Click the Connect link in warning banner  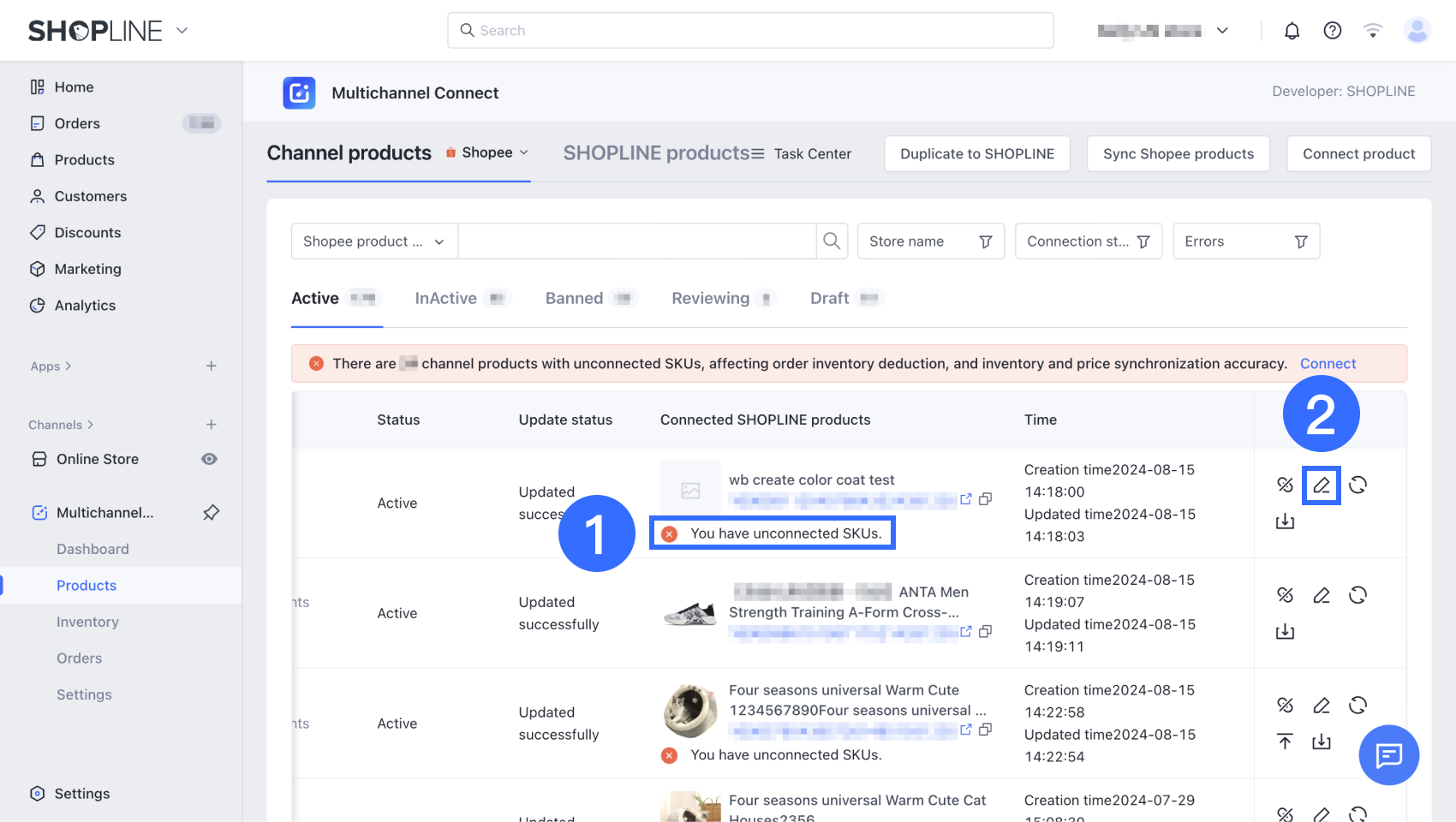coord(1328,364)
